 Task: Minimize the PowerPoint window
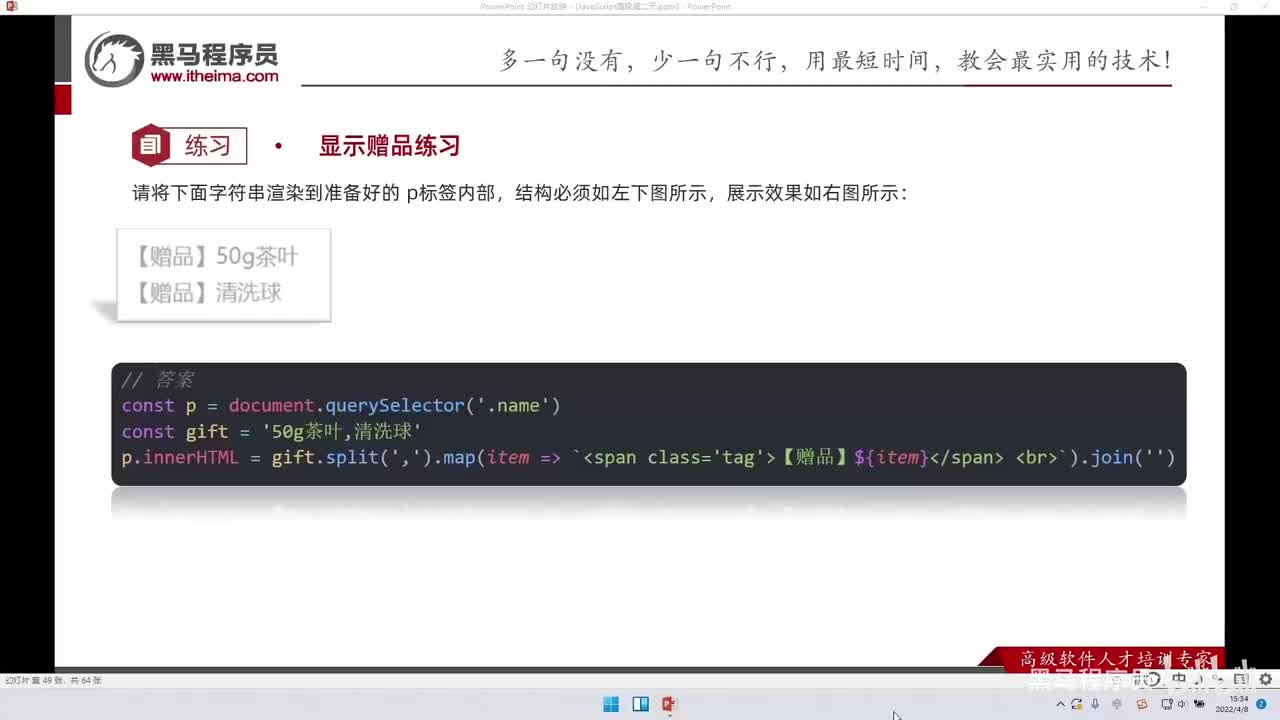(x=1206, y=6)
